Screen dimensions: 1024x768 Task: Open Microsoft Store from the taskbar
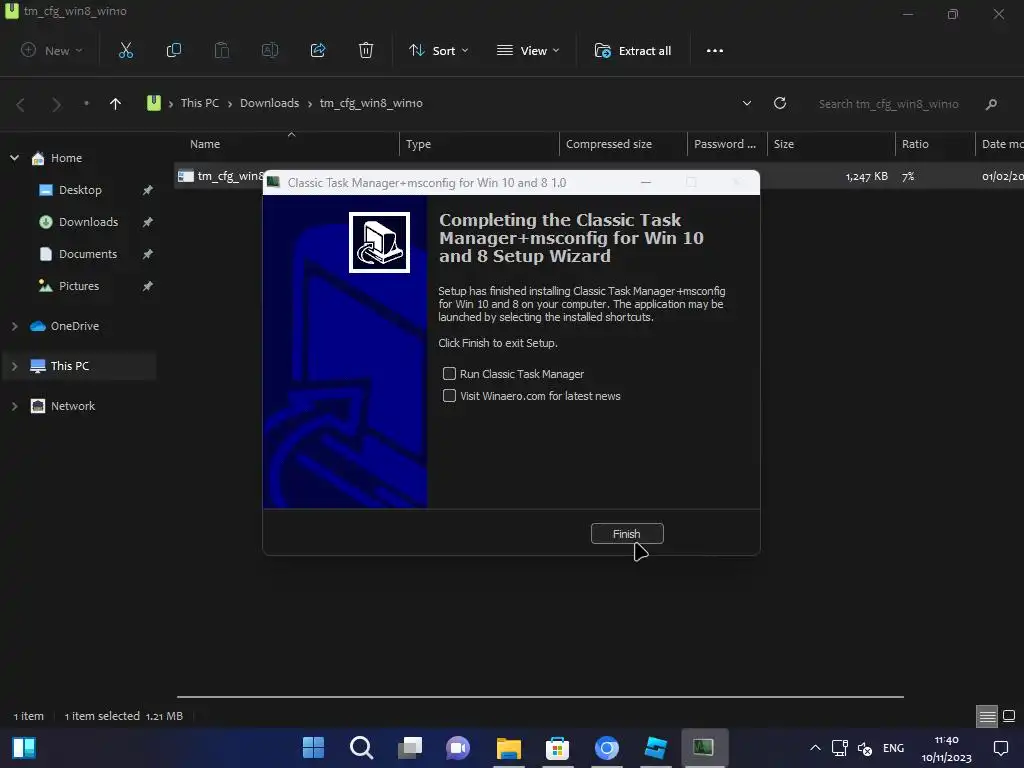click(x=557, y=748)
